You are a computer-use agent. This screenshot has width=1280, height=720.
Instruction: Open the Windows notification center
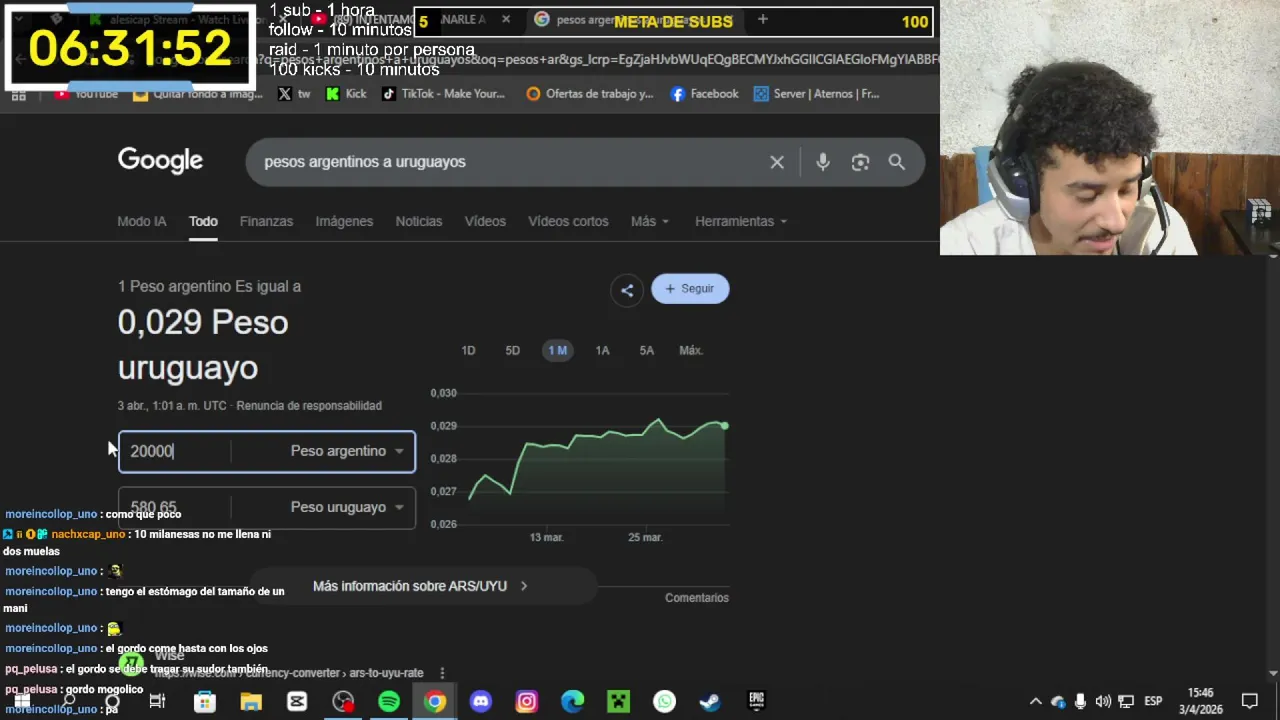(1250, 702)
